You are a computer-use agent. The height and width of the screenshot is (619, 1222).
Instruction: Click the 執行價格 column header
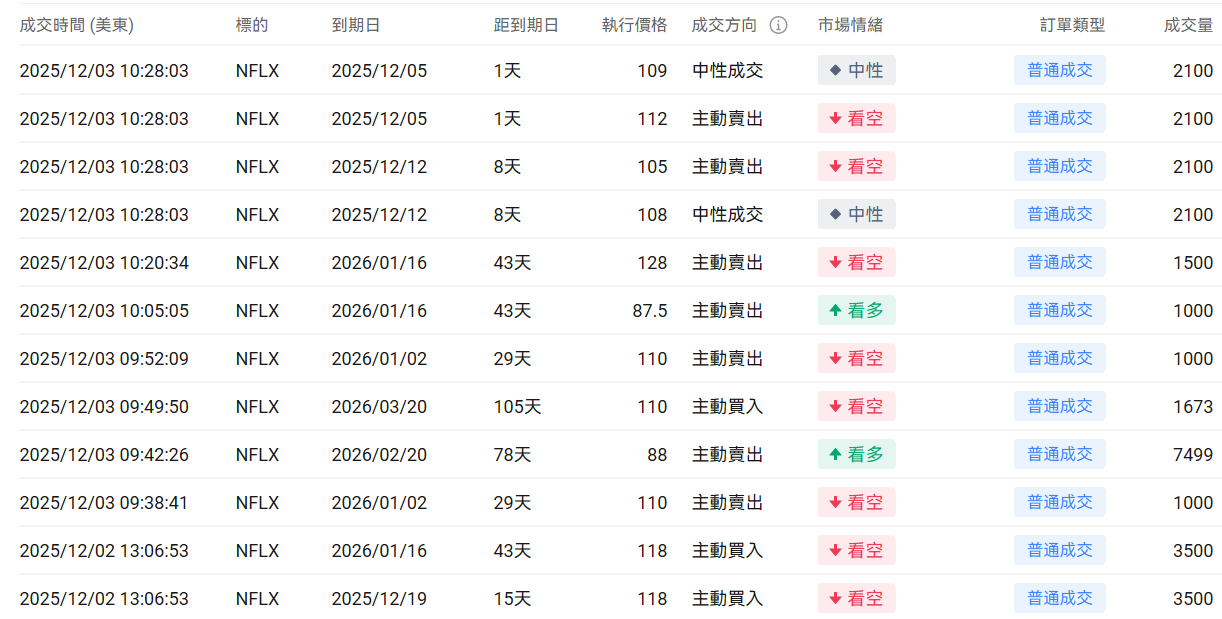tap(634, 25)
